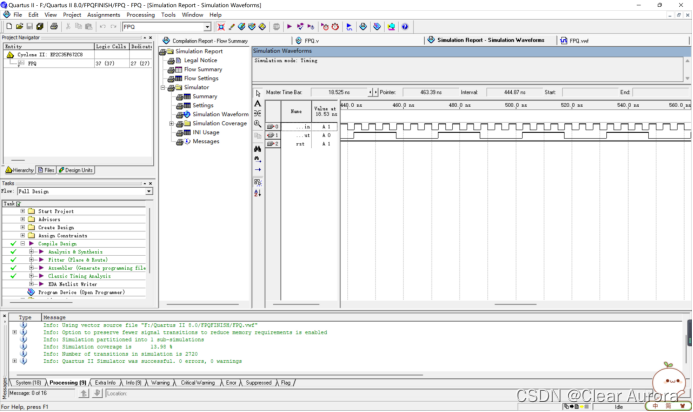693x412 pixels.
Task: Click the Snap to grid waveform icon
Action: pyautogui.click(x=258, y=182)
